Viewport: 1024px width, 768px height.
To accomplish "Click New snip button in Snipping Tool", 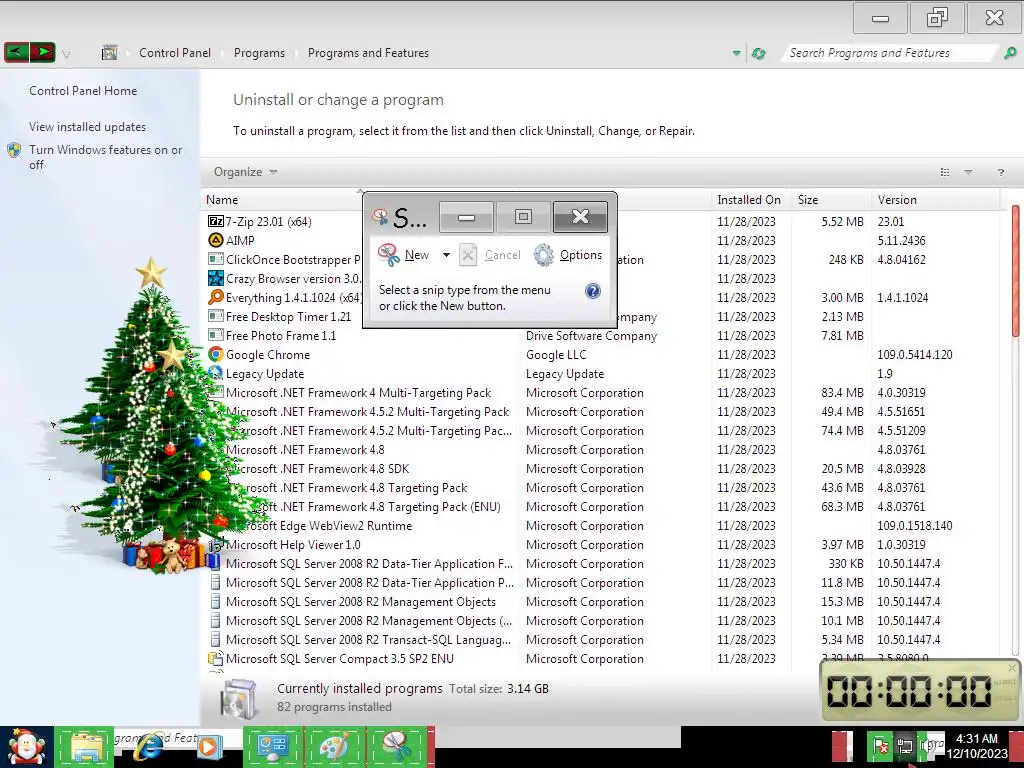I will (x=404, y=255).
